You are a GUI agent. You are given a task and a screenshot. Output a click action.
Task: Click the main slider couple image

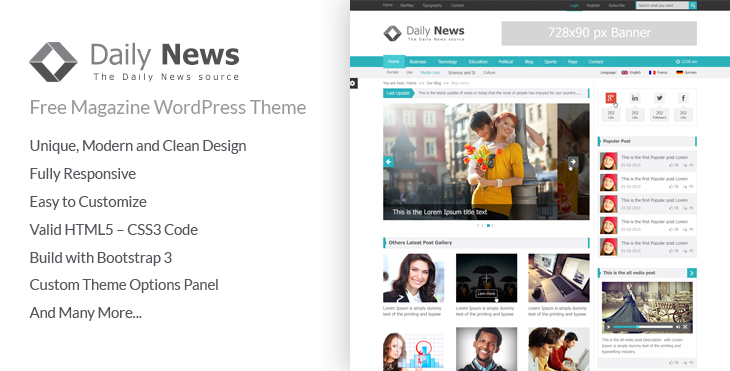[486, 162]
